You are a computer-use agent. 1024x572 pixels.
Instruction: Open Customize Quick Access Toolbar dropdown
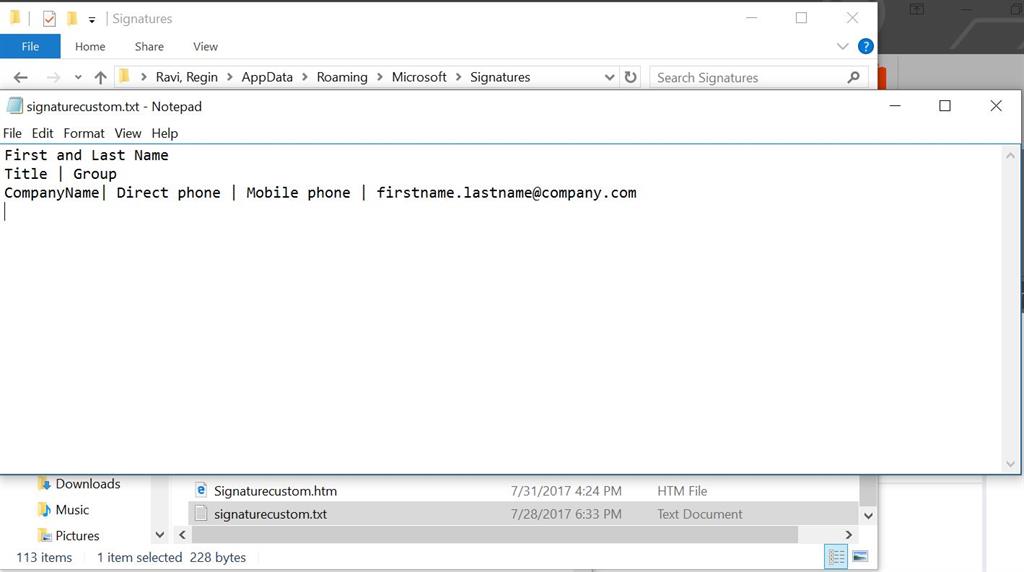pos(92,20)
